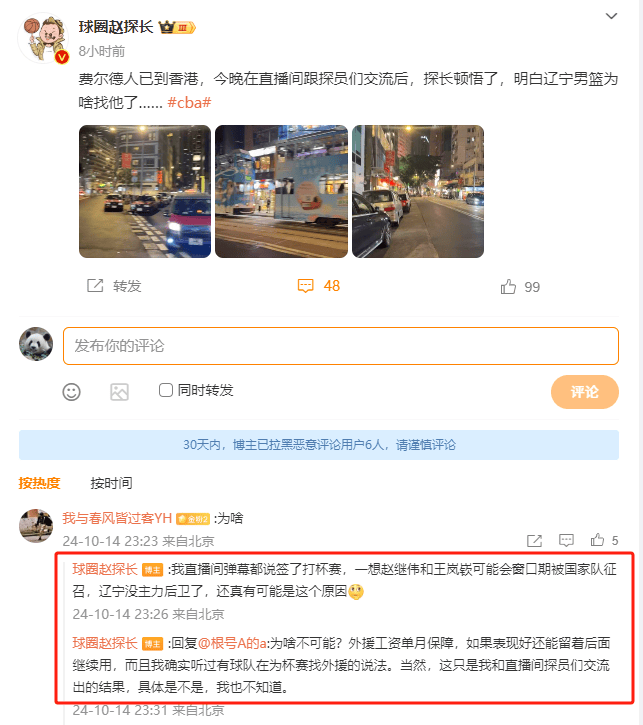Screen dimensions: 643x725
Task: Like the post with 99 thumbs up
Action: (x=508, y=287)
